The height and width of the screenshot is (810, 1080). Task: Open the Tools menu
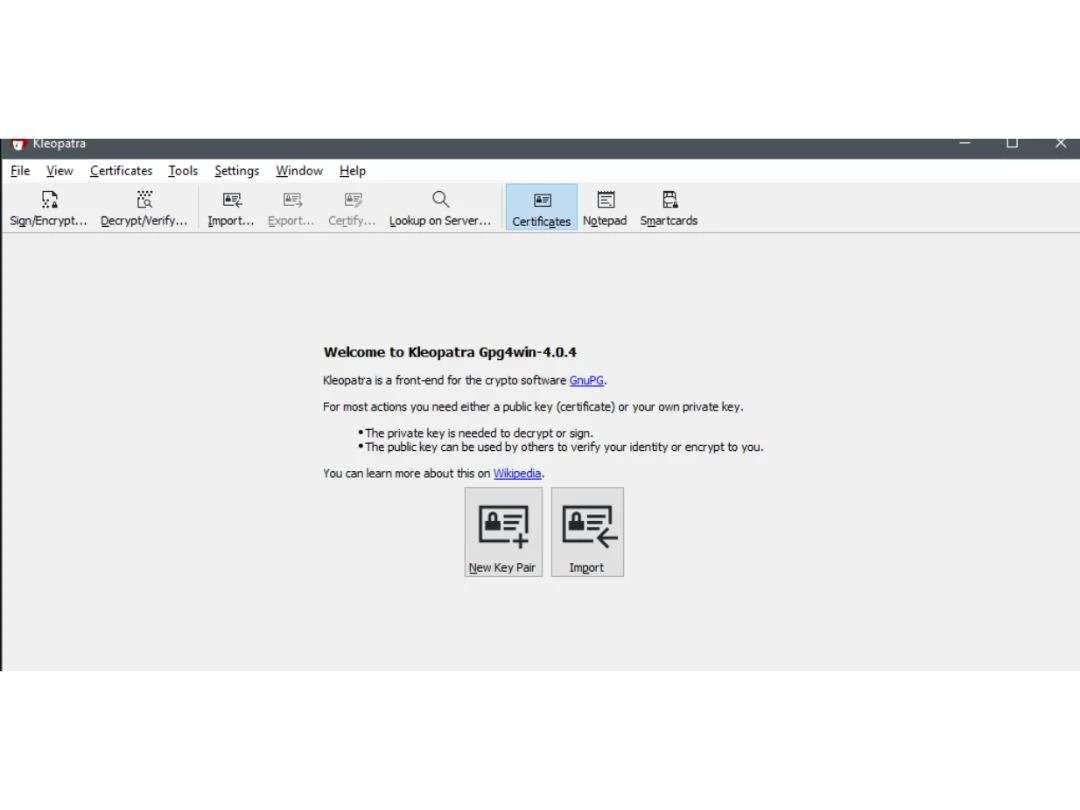pyautogui.click(x=182, y=170)
